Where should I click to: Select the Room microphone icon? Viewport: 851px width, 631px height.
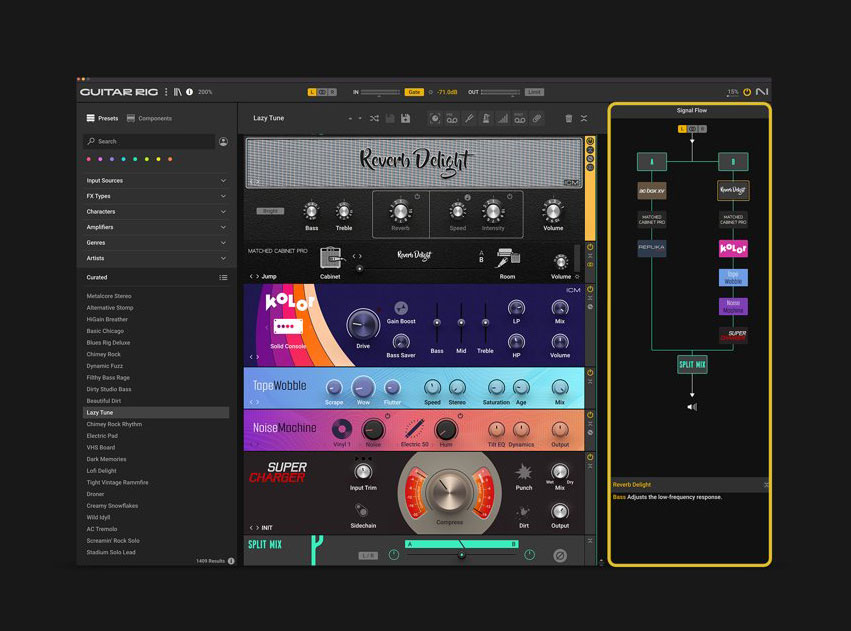click(x=508, y=258)
